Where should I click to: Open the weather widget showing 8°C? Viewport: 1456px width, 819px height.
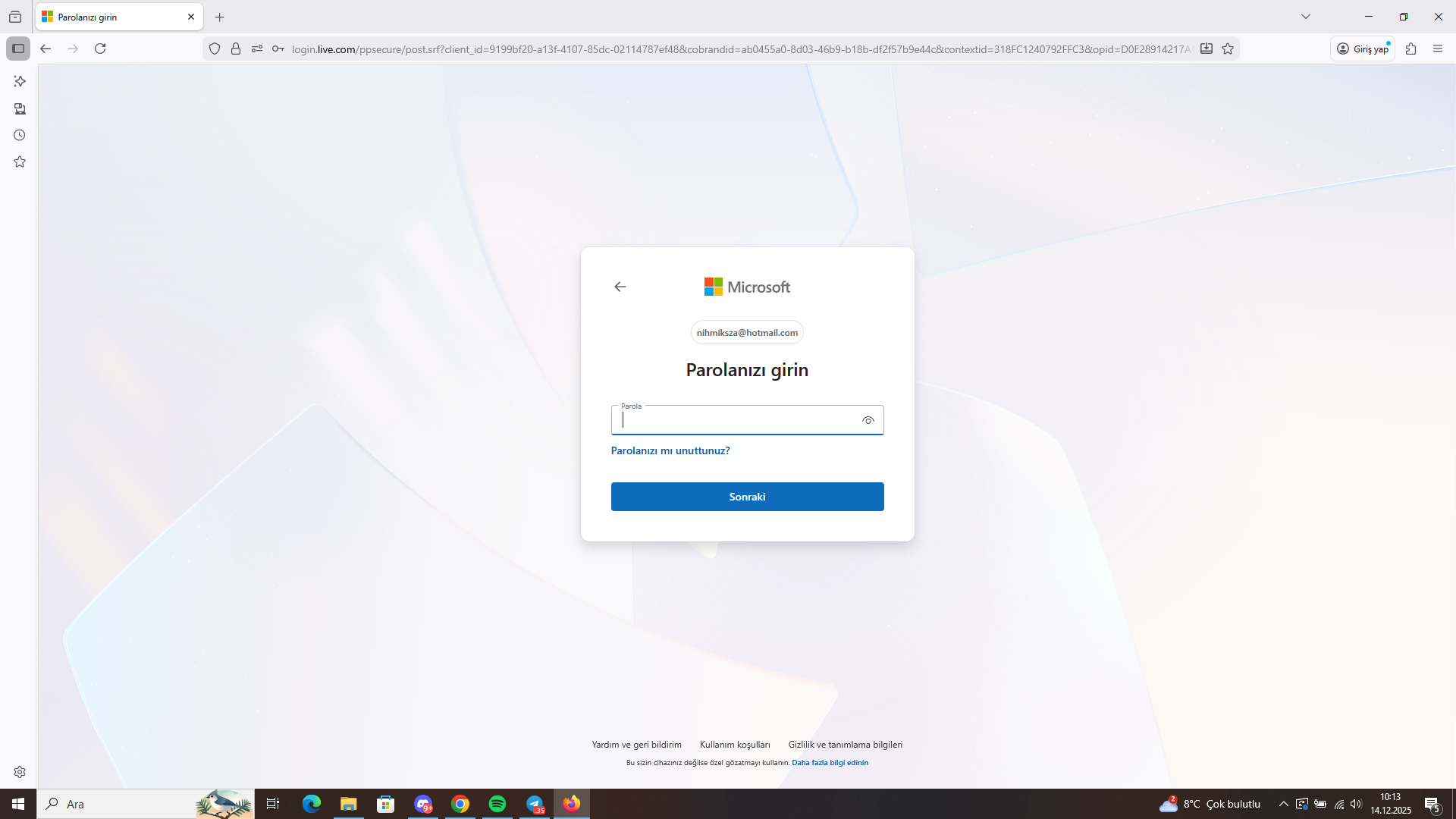(x=1210, y=804)
